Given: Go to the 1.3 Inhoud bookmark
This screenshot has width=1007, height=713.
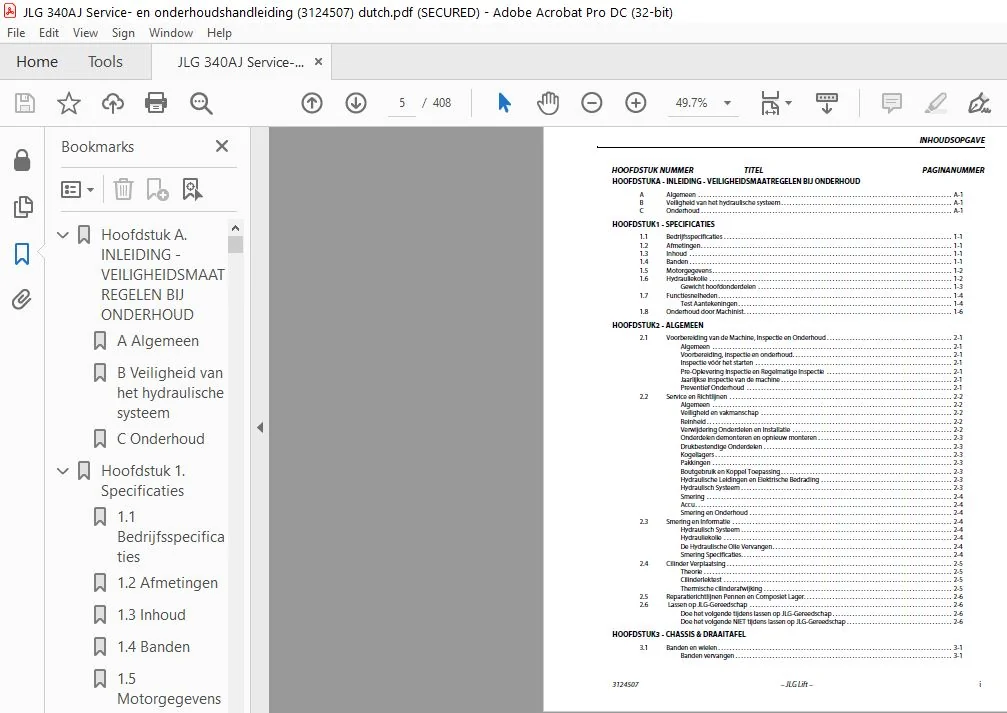Looking at the screenshot, I should 152,615.
